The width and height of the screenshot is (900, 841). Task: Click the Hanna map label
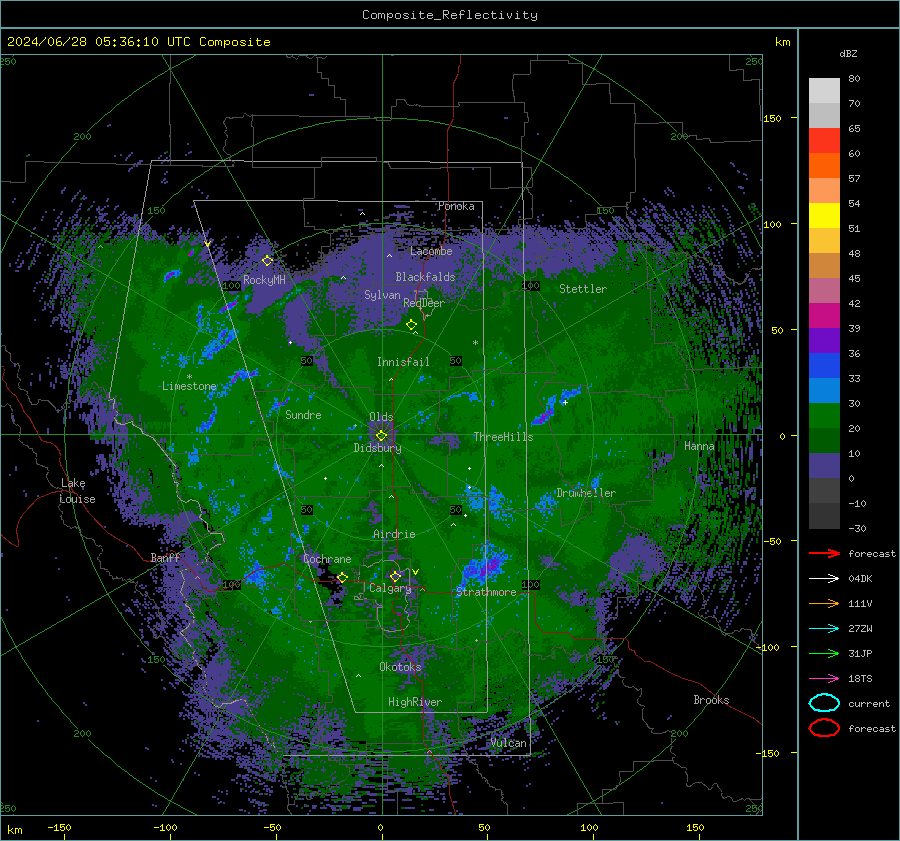click(x=699, y=445)
